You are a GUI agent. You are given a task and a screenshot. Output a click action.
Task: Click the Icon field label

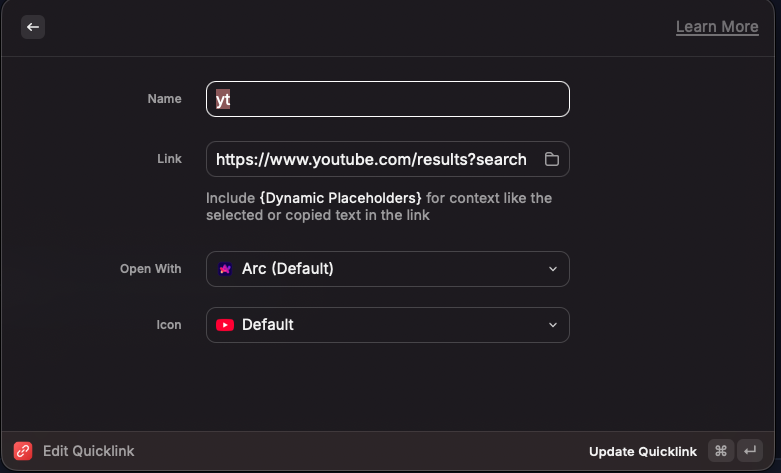pos(168,325)
